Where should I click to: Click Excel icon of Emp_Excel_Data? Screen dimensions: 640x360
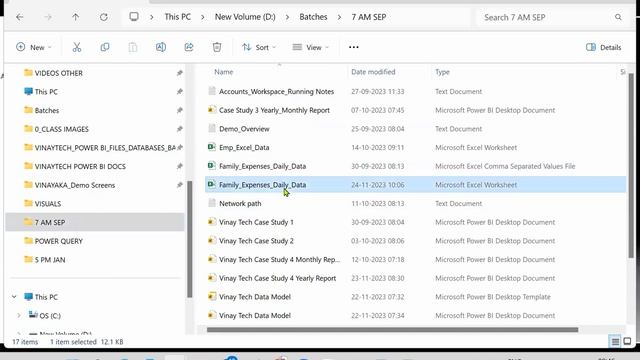pos(211,147)
